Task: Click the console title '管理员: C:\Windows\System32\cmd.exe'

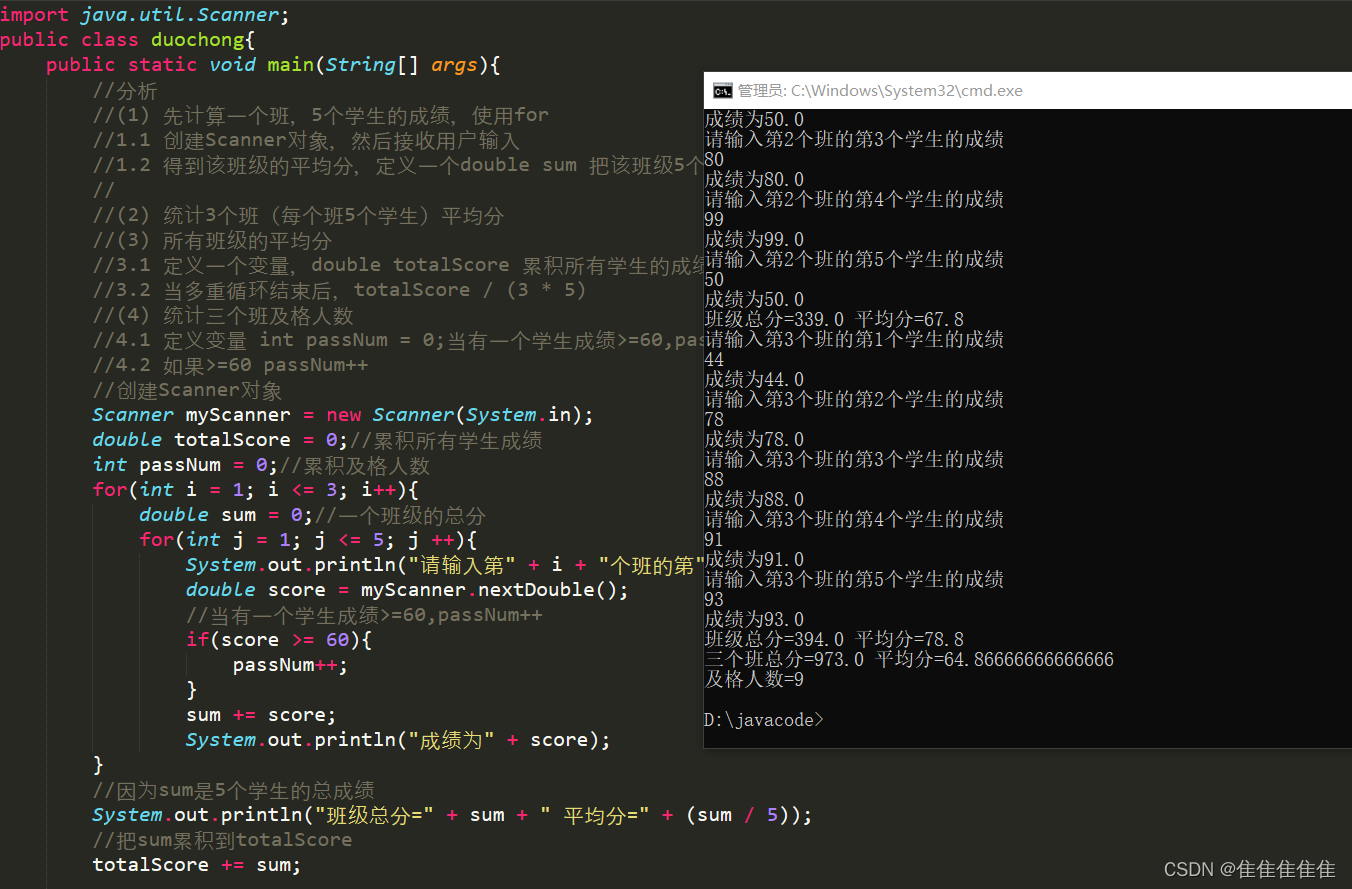Action: point(880,90)
